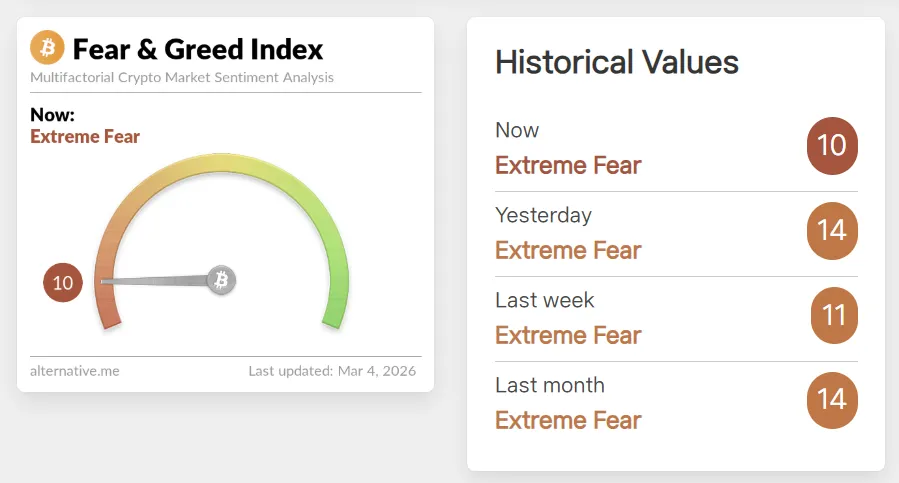Click the Historical Values heading
This screenshot has height=483, width=899.
coord(617,63)
